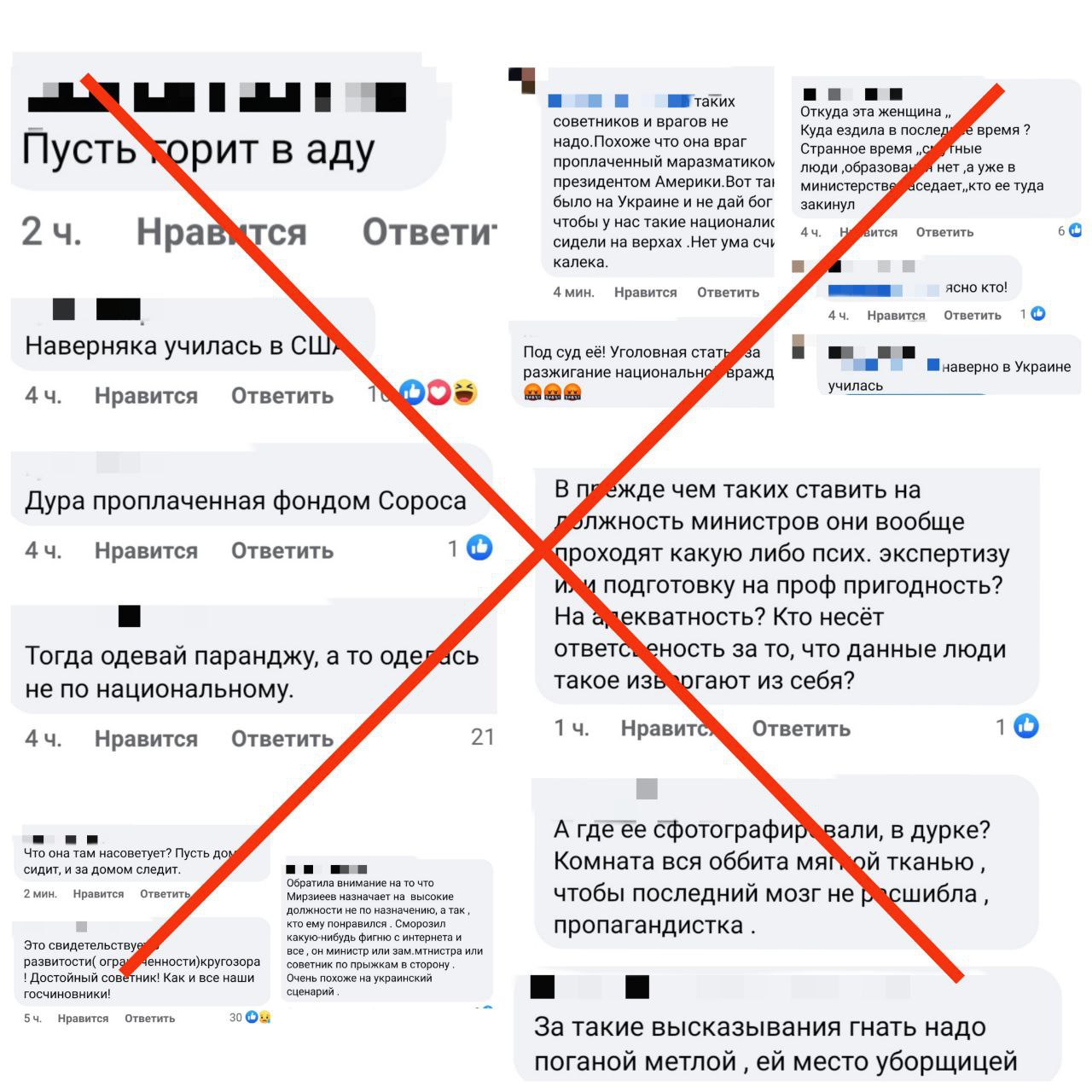The width and height of the screenshot is (1092, 1092).
Task: Click like icon on 'Откуда эта женщина' comment
Action: point(1076,230)
